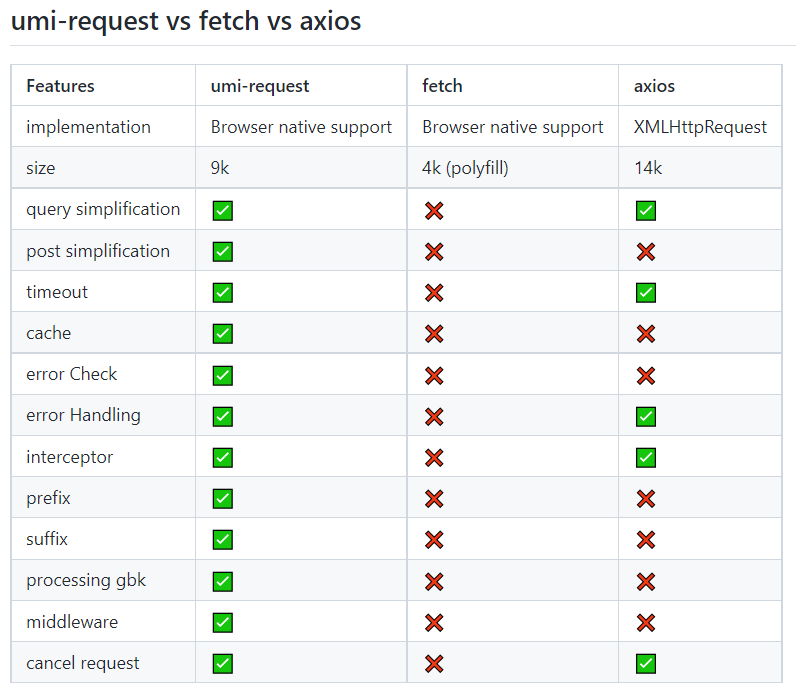Viewport: 796px width, 690px height.
Task: Click the green check for umi-request error Check
Action: pos(222,376)
